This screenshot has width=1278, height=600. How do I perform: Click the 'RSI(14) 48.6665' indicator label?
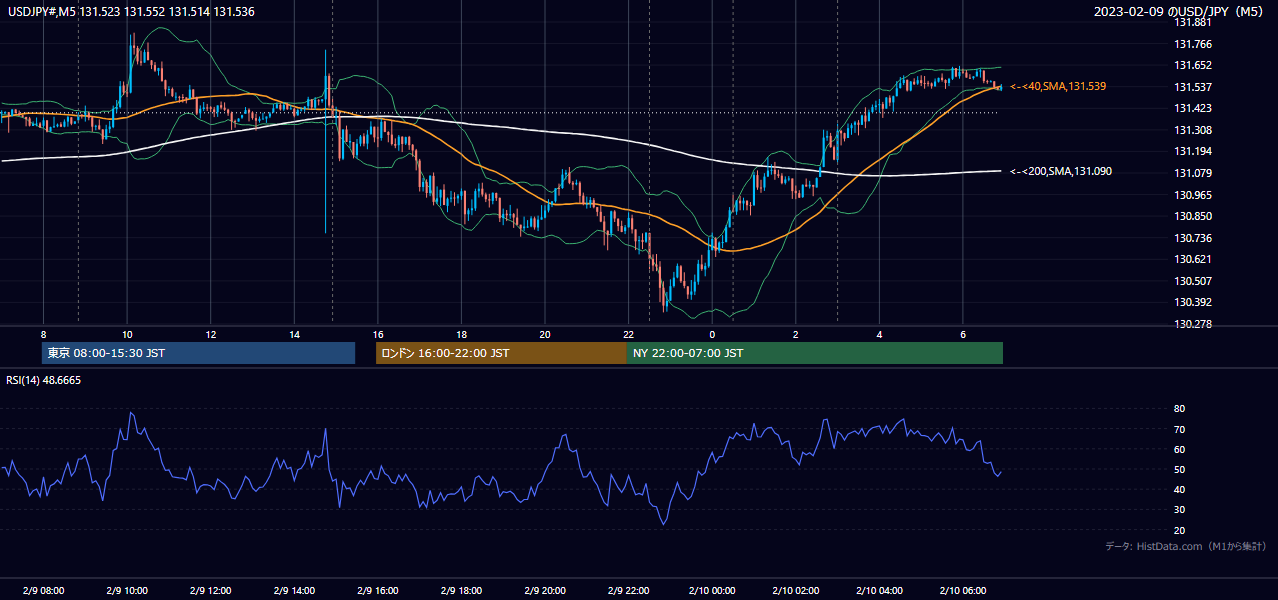click(x=44, y=380)
